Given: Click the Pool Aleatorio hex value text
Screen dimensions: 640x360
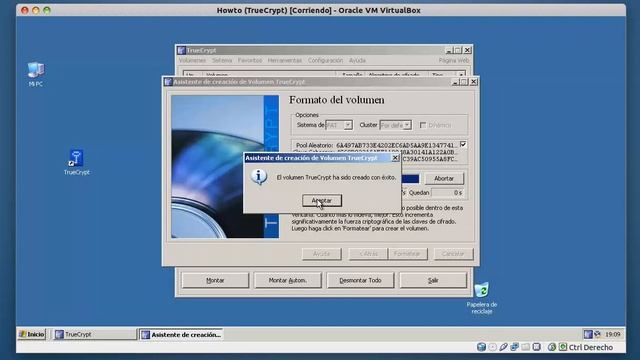Looking at the screenshot, I should 396,145.
